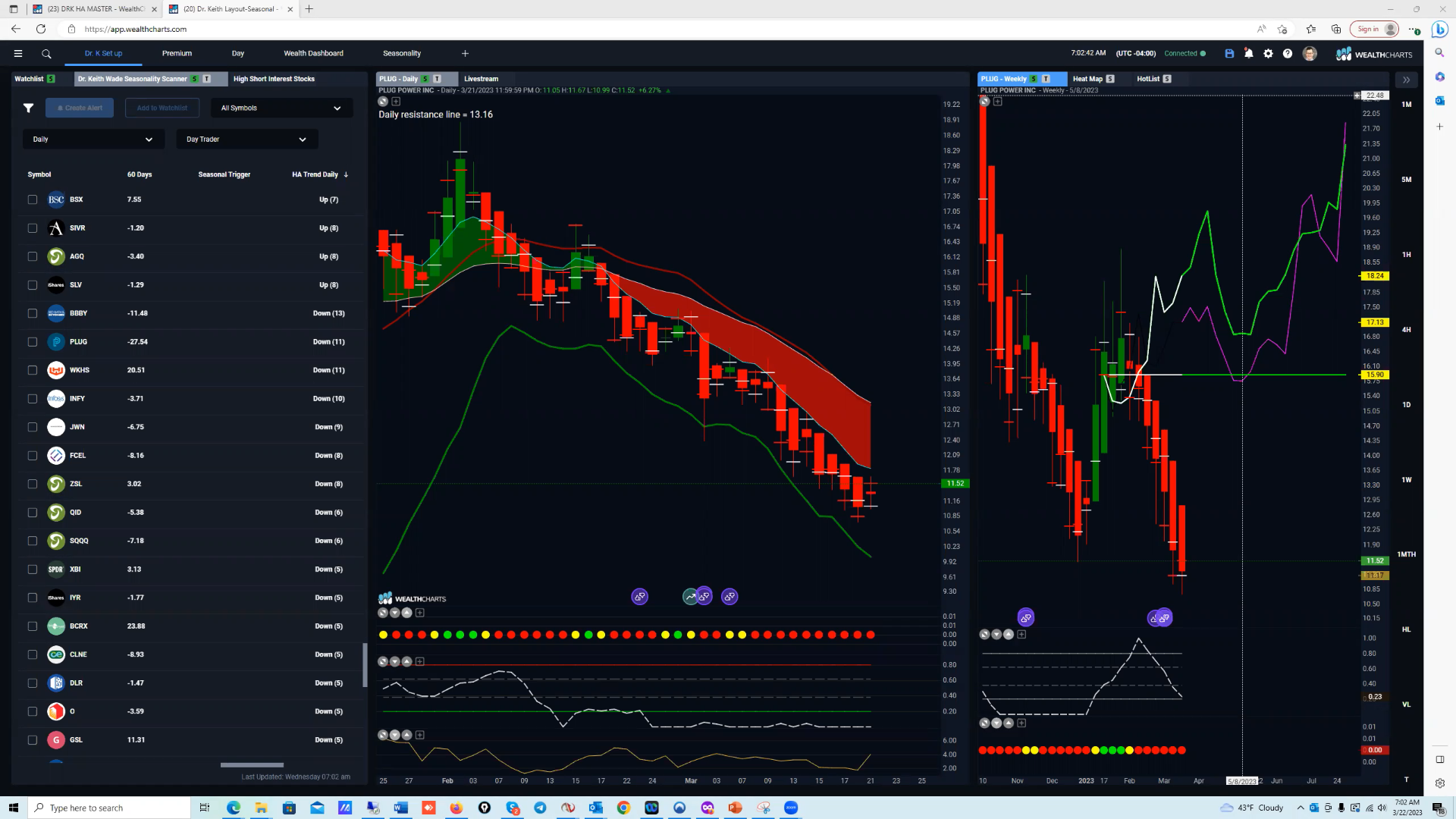Click the scanner vertical scrollbar thumb
Viewport: 1456px width, 819px height.
pyautogui.click(x=365, y=665)
